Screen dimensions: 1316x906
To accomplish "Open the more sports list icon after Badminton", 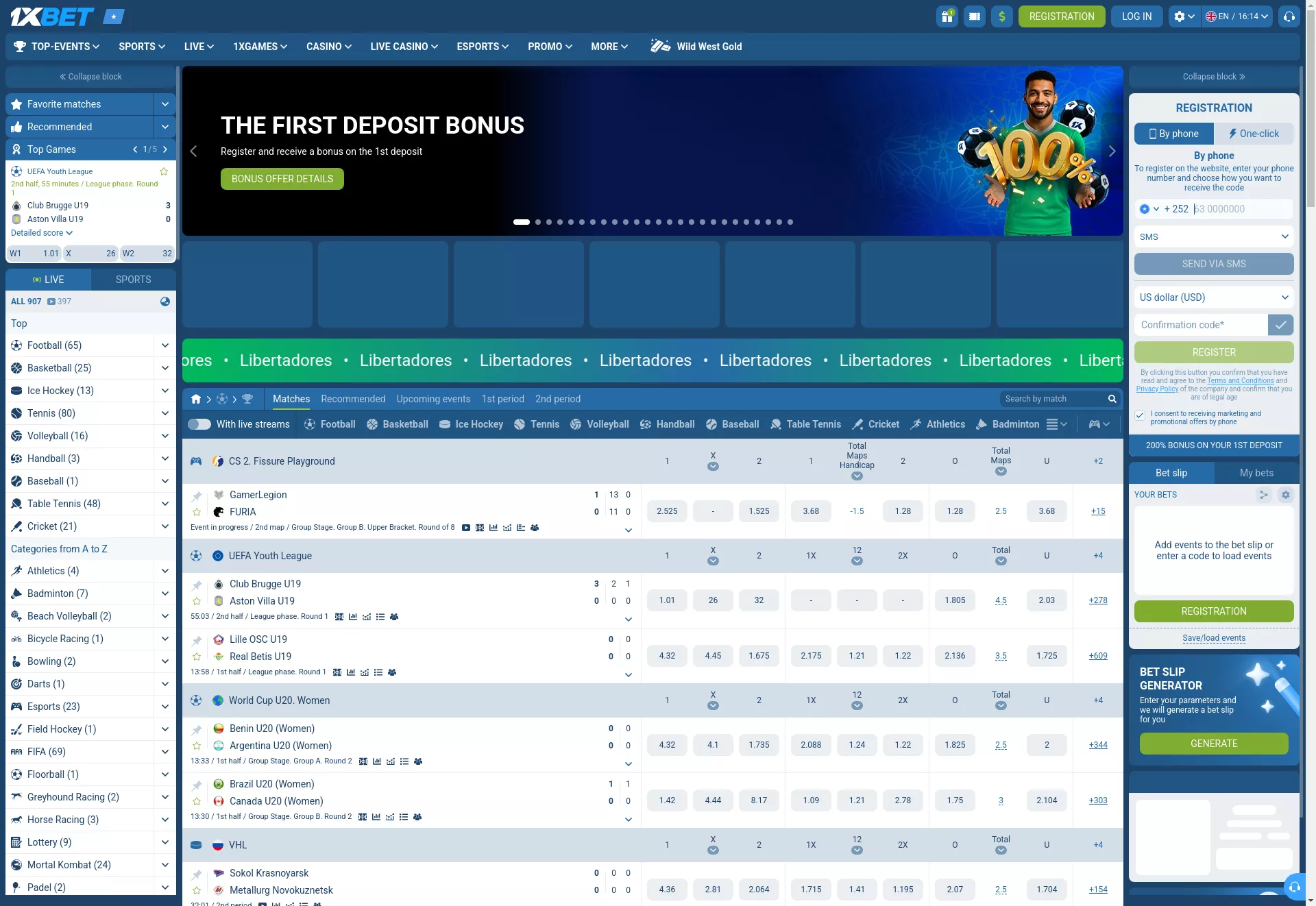I will point(1057,424).
